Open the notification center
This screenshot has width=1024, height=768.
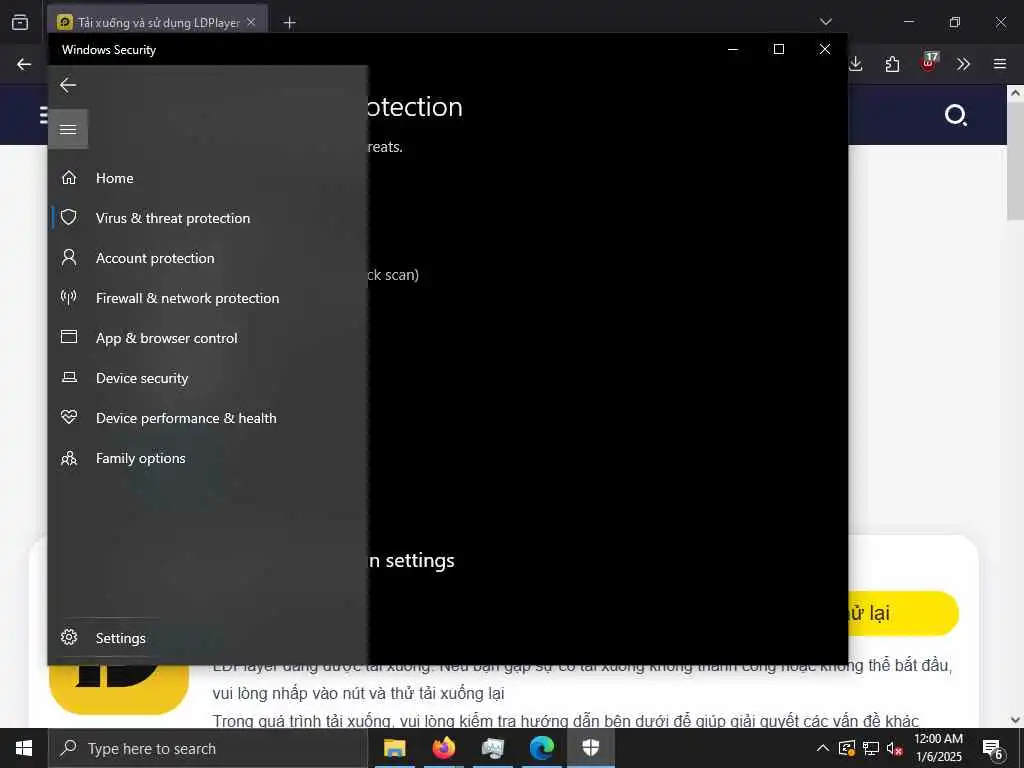[993, 750]
